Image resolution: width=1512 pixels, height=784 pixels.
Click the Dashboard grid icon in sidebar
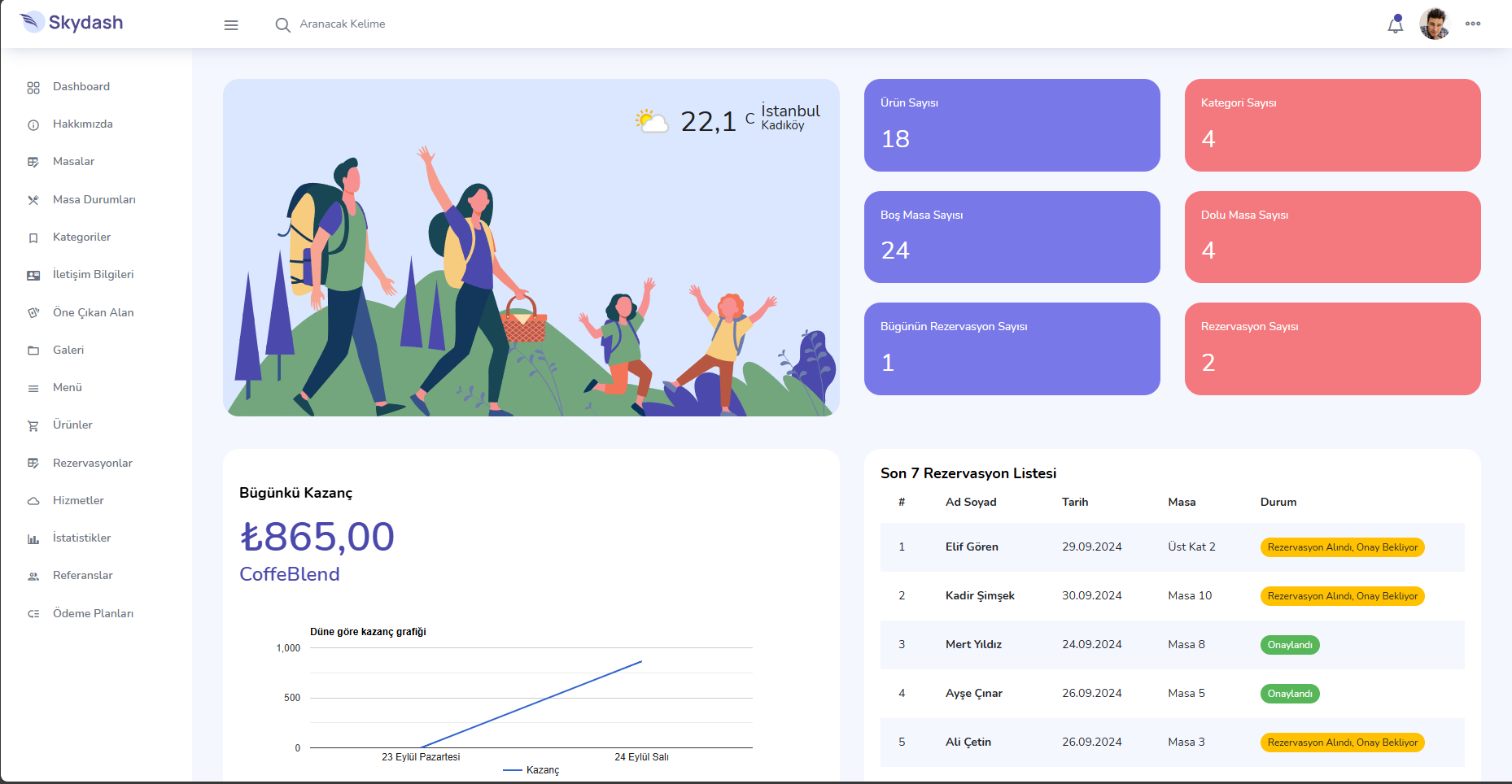33,88
